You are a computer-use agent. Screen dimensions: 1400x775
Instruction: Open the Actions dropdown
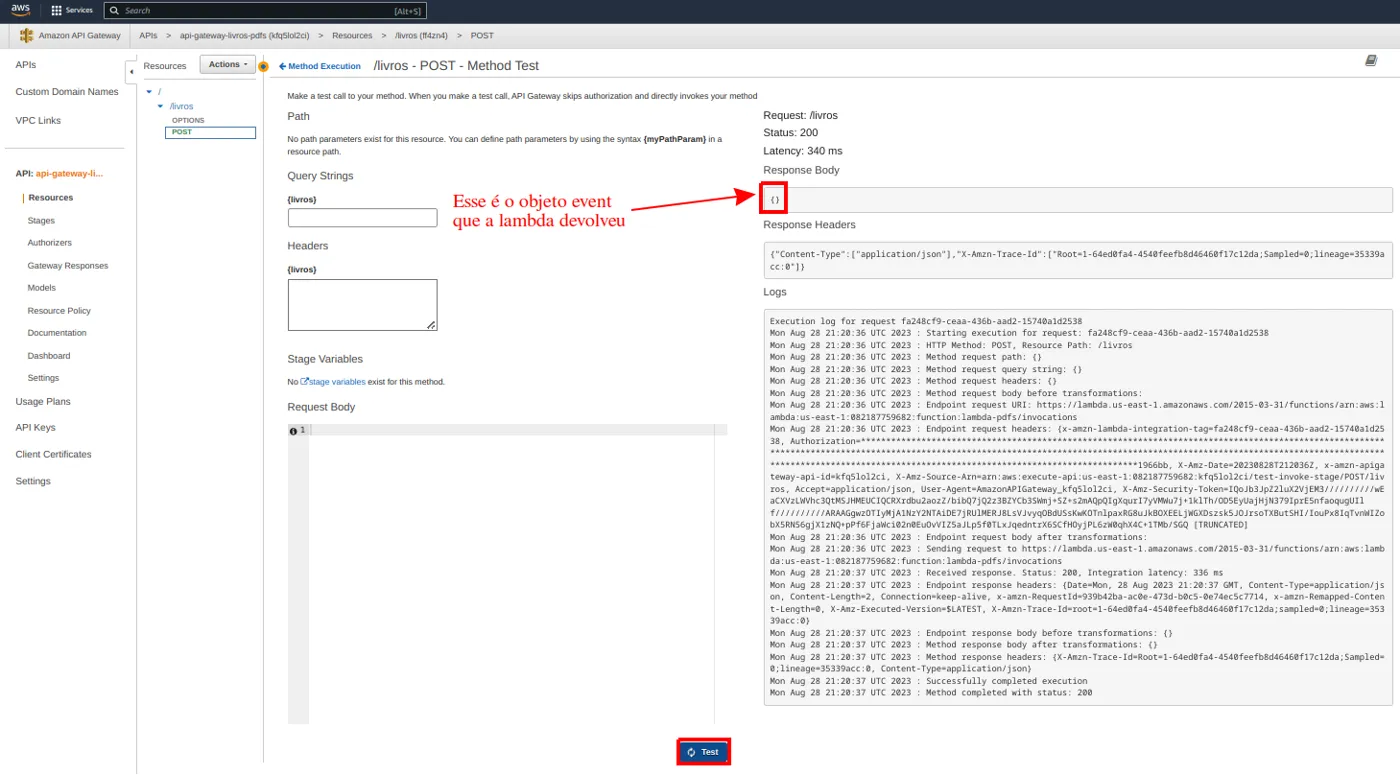(228, 65)
